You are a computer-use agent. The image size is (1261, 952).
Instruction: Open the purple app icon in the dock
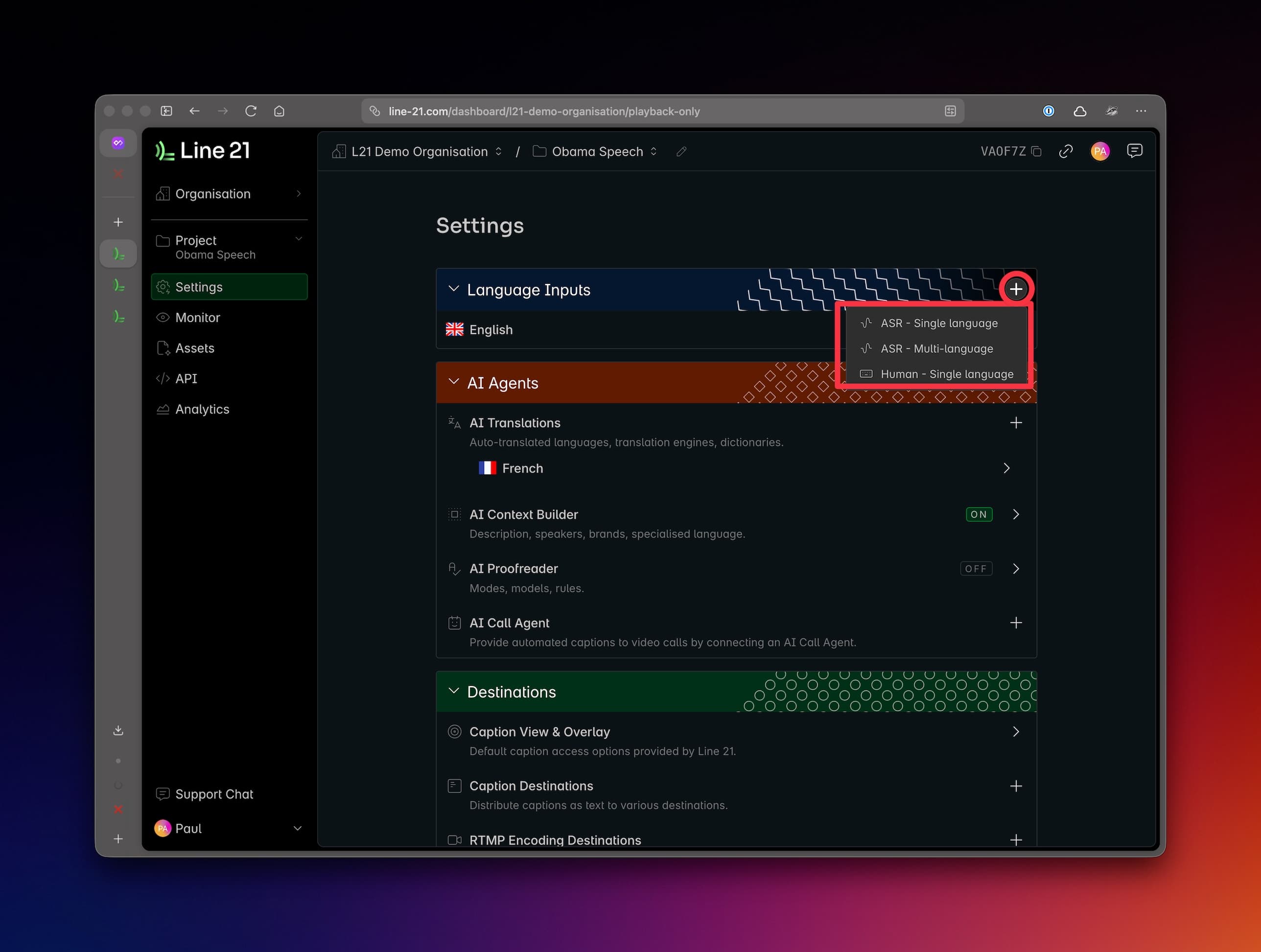pos(118,142)
